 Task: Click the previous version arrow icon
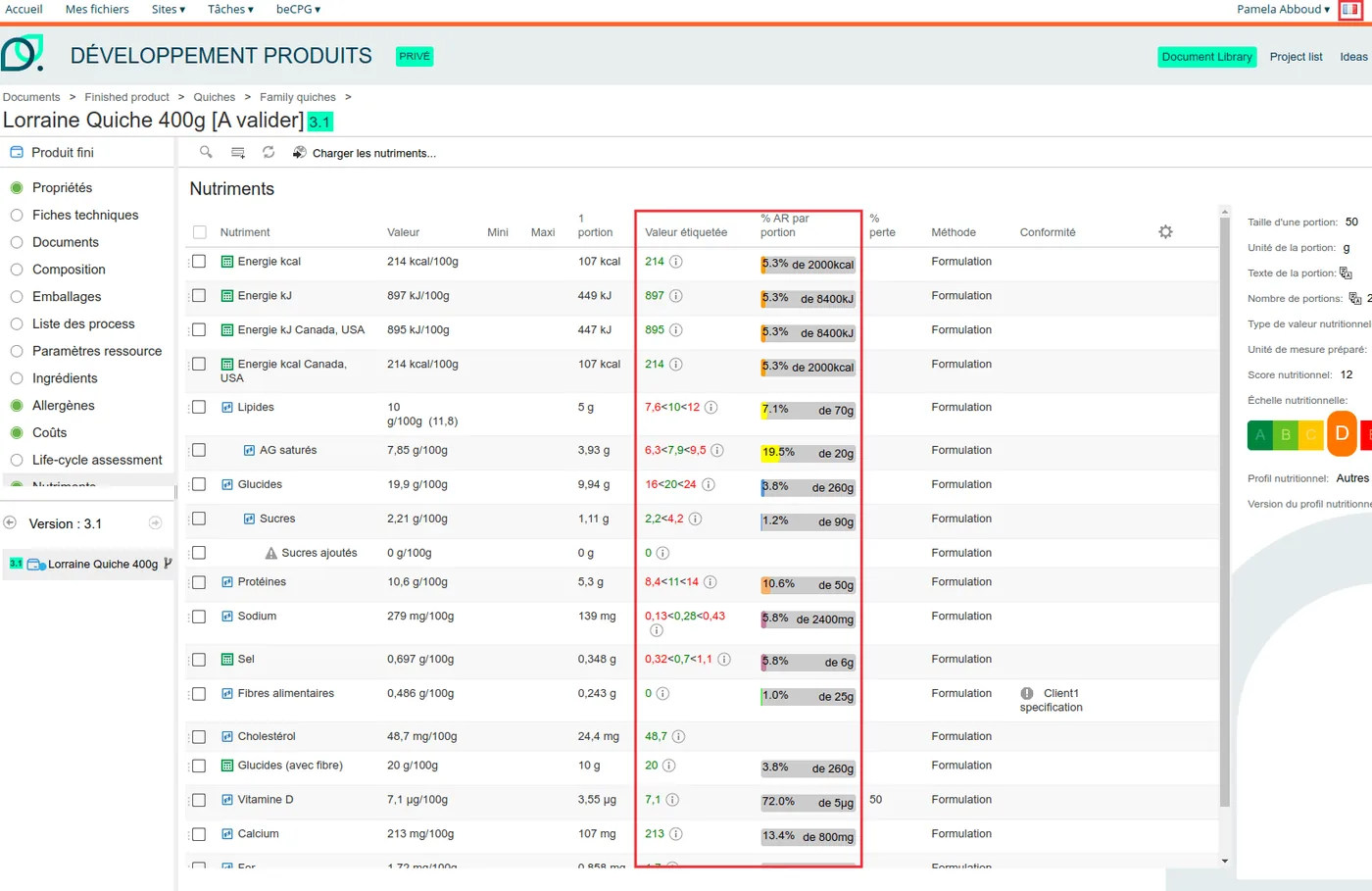click(x=10, y=523)
